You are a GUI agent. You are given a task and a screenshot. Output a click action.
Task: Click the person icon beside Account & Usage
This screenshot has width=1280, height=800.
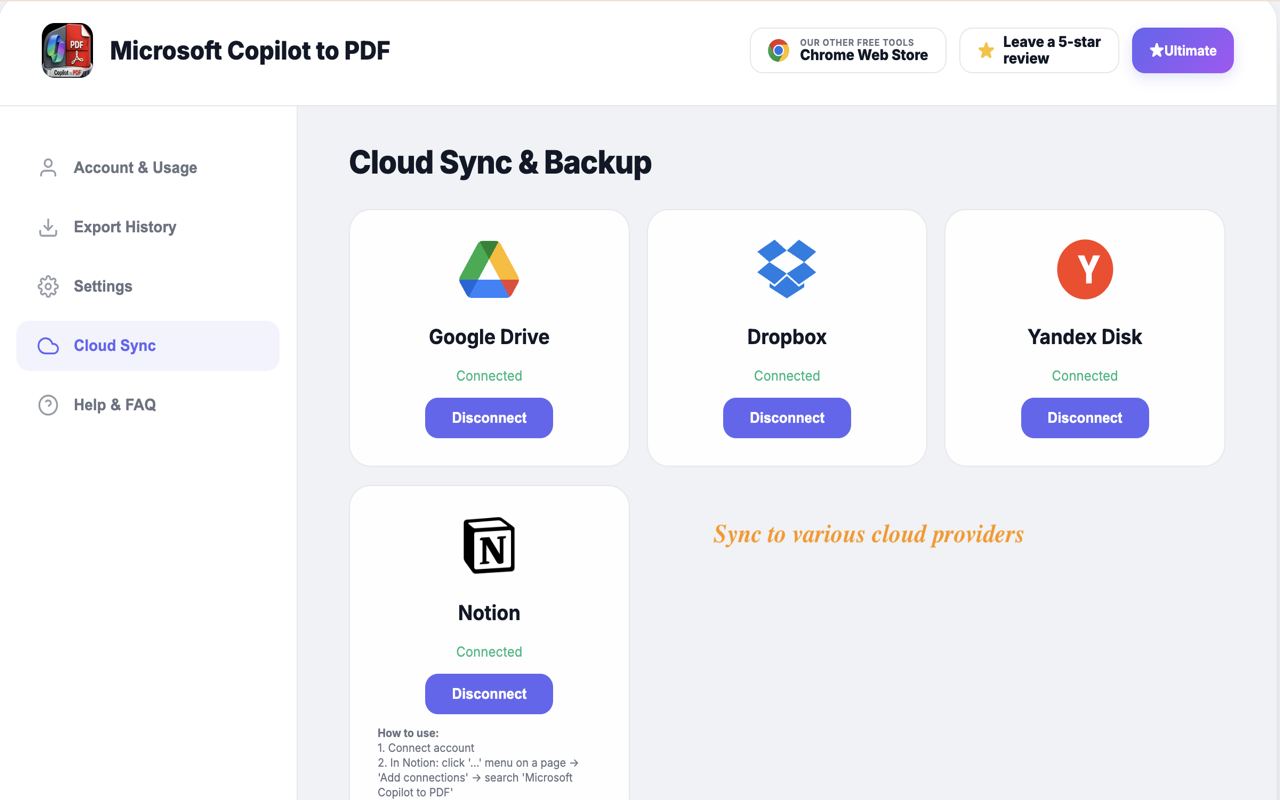click(x=48, y=167)
